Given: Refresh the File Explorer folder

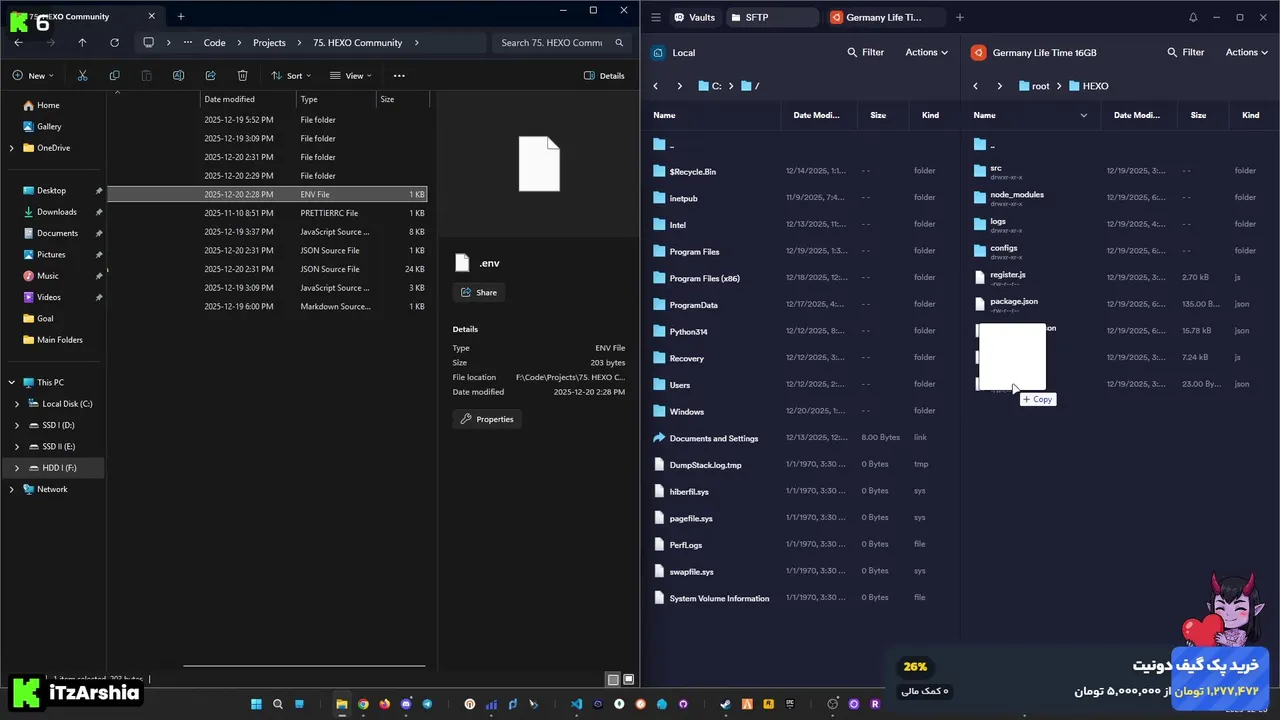Looking at the screenshot, I should coord(114,43).
